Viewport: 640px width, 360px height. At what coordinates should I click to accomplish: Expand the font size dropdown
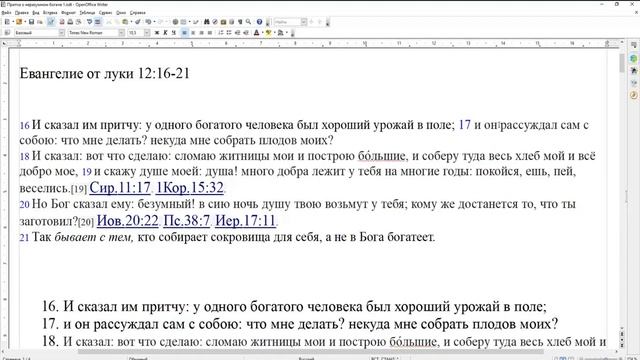click(x=147, y=33)
